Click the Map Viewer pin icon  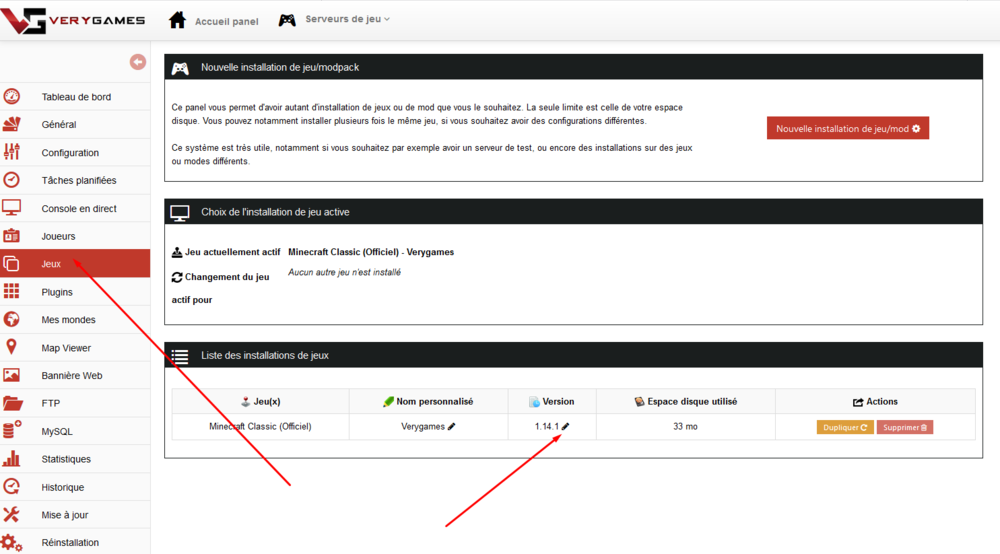tap(12, 347)
